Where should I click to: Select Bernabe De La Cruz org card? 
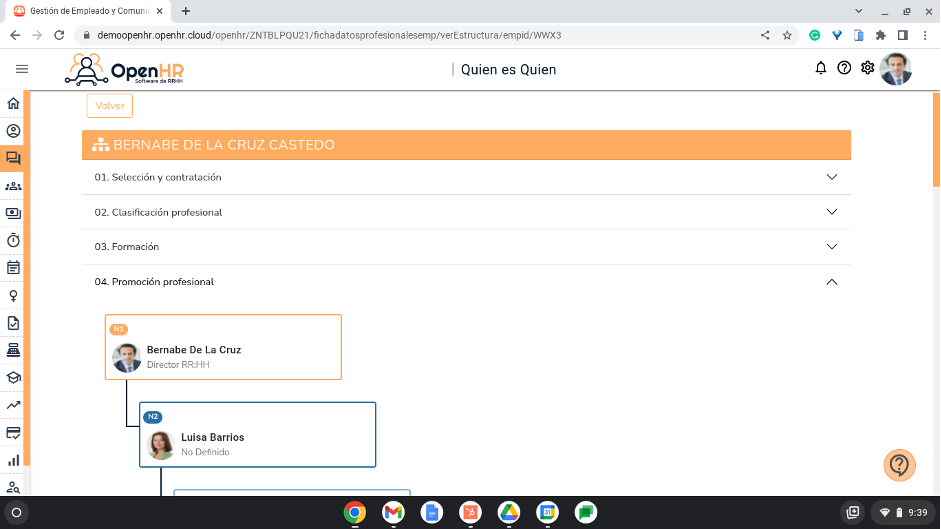coord(223,348)
